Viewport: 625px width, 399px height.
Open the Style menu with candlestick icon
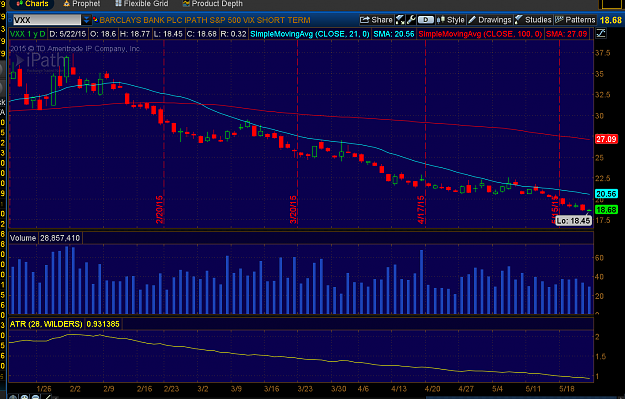point(450,20)
